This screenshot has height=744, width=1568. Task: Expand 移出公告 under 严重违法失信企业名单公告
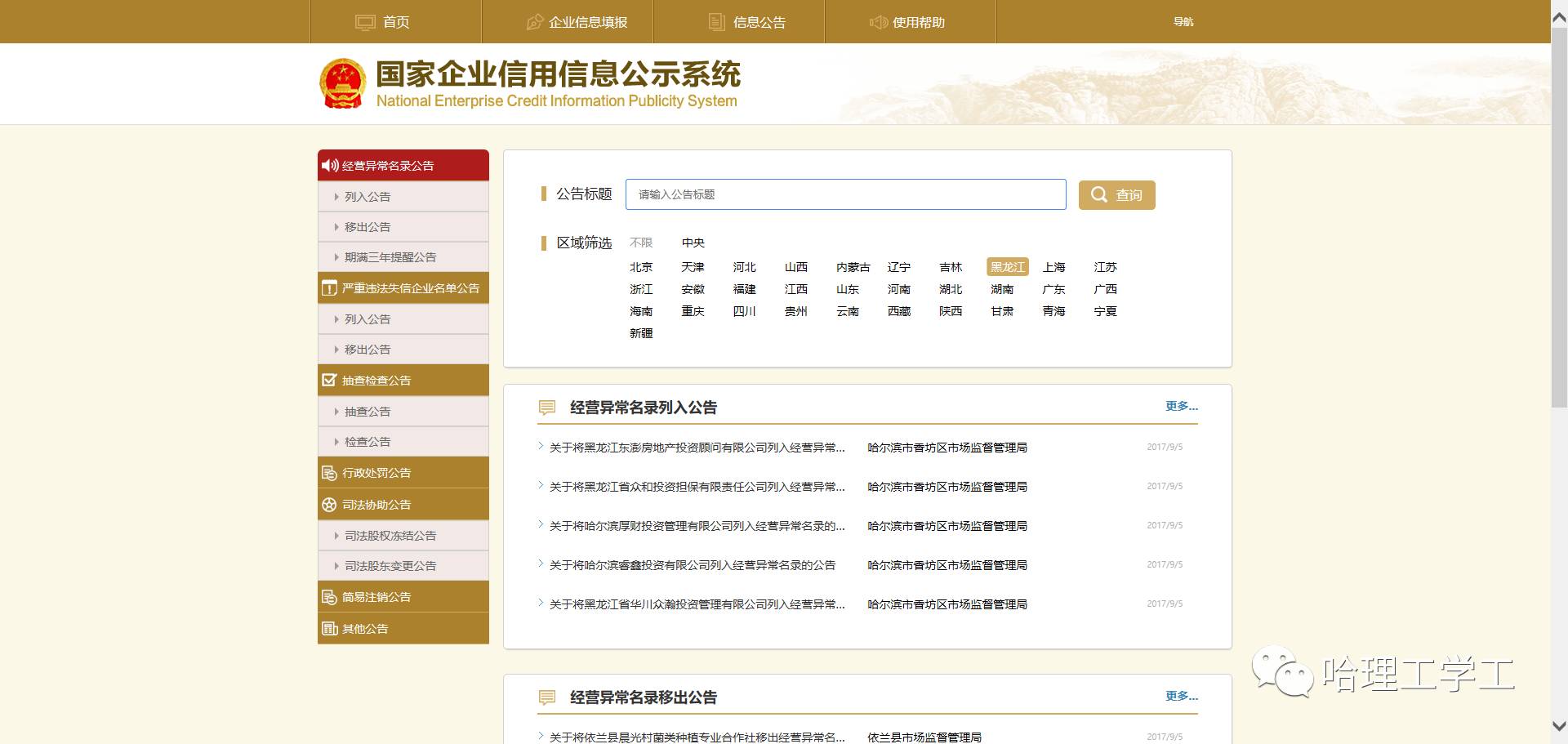click(x=403, y=350)
